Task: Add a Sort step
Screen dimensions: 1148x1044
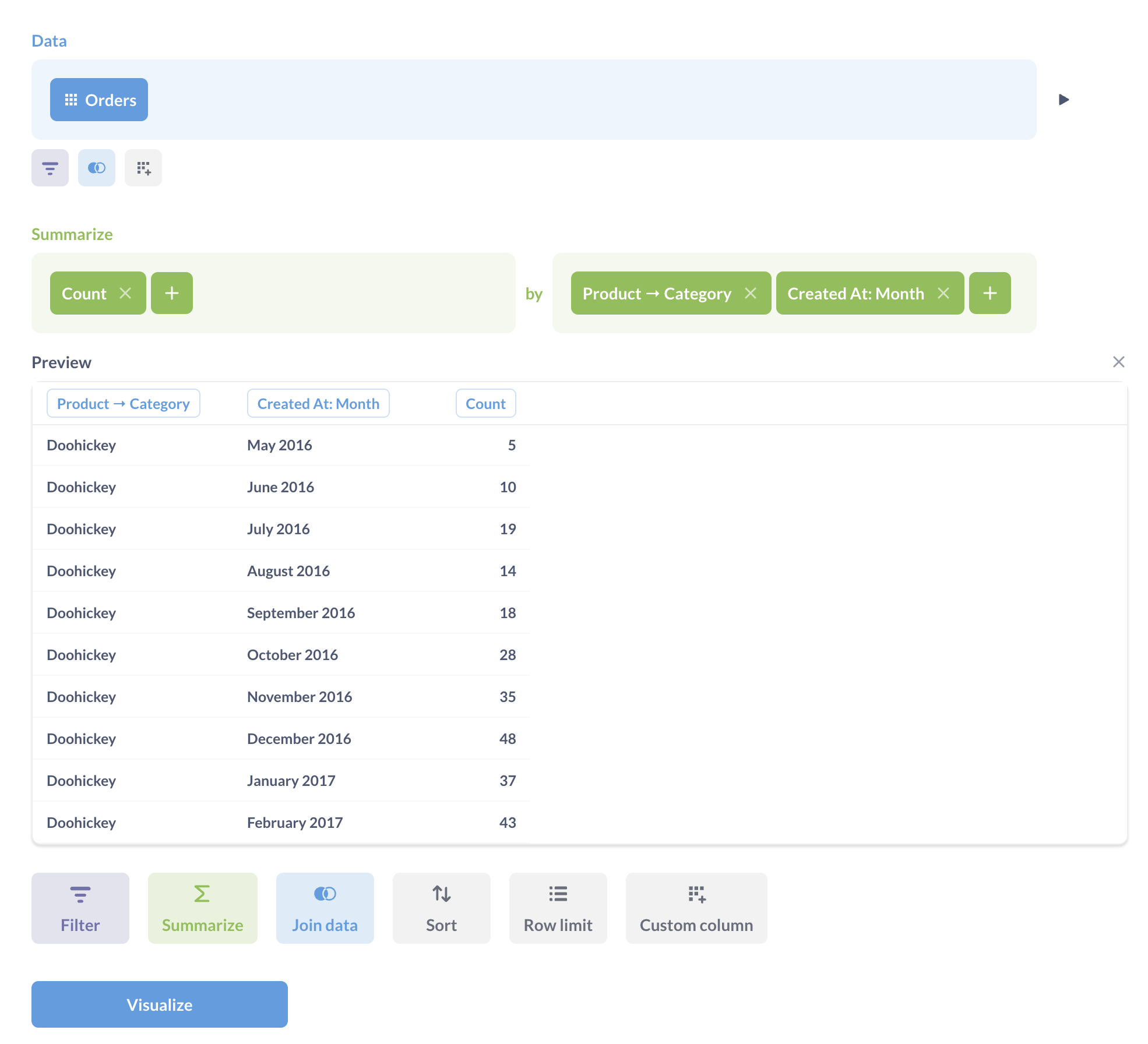Action: click(x=441, y=908)
